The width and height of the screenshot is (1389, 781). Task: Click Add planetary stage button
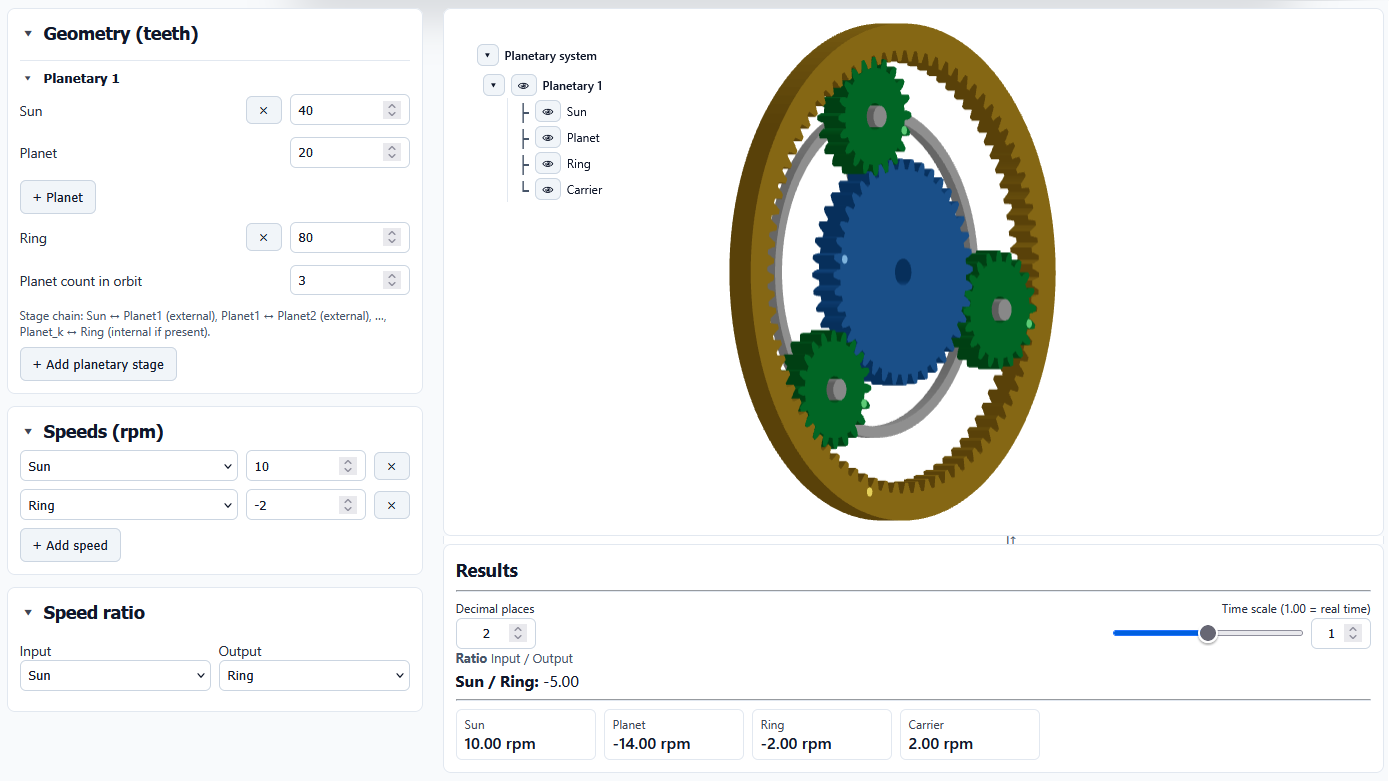pyautogui.click(x=98, y=364)
